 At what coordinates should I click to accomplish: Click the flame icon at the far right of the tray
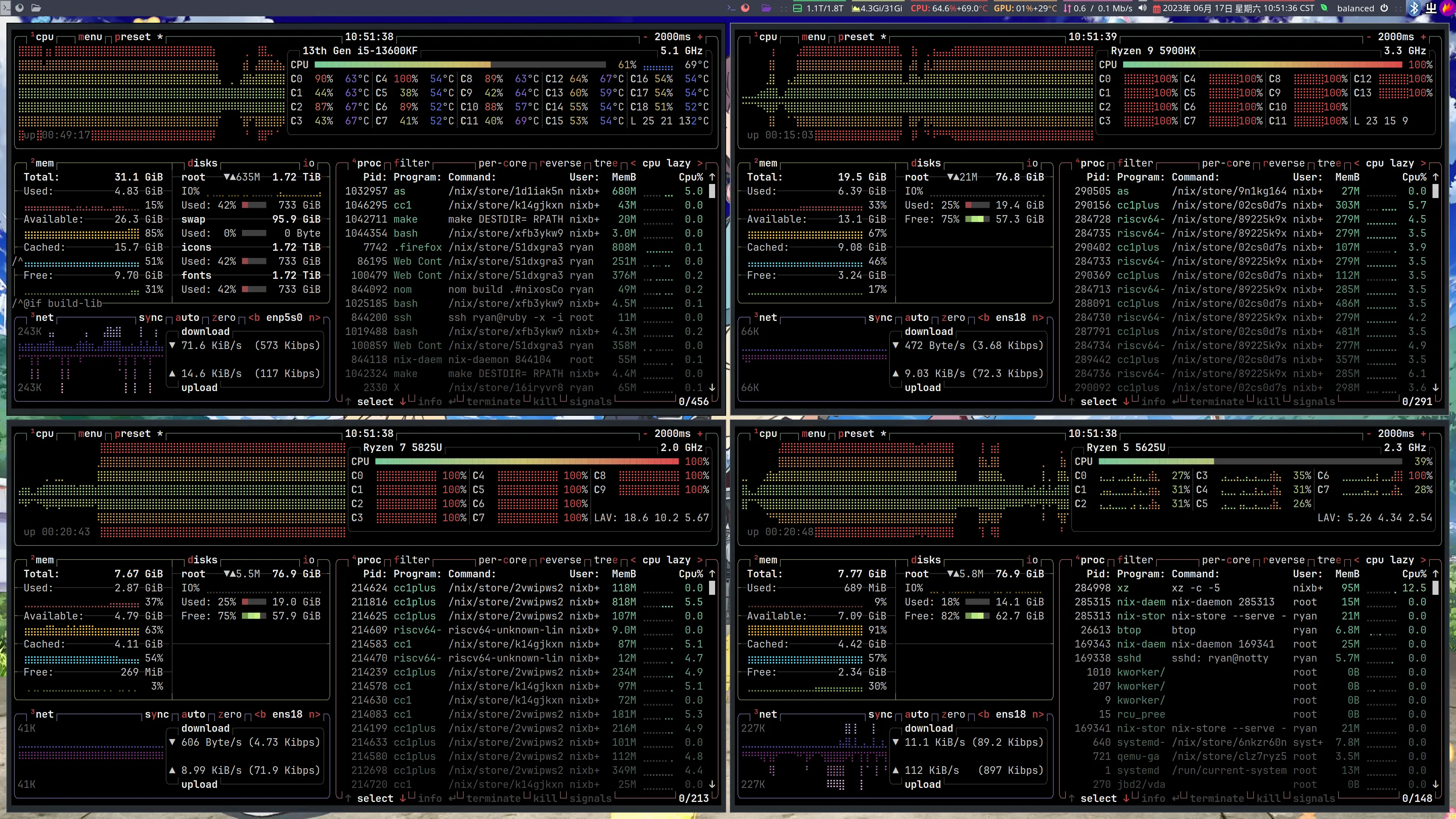pos(1448,8)
